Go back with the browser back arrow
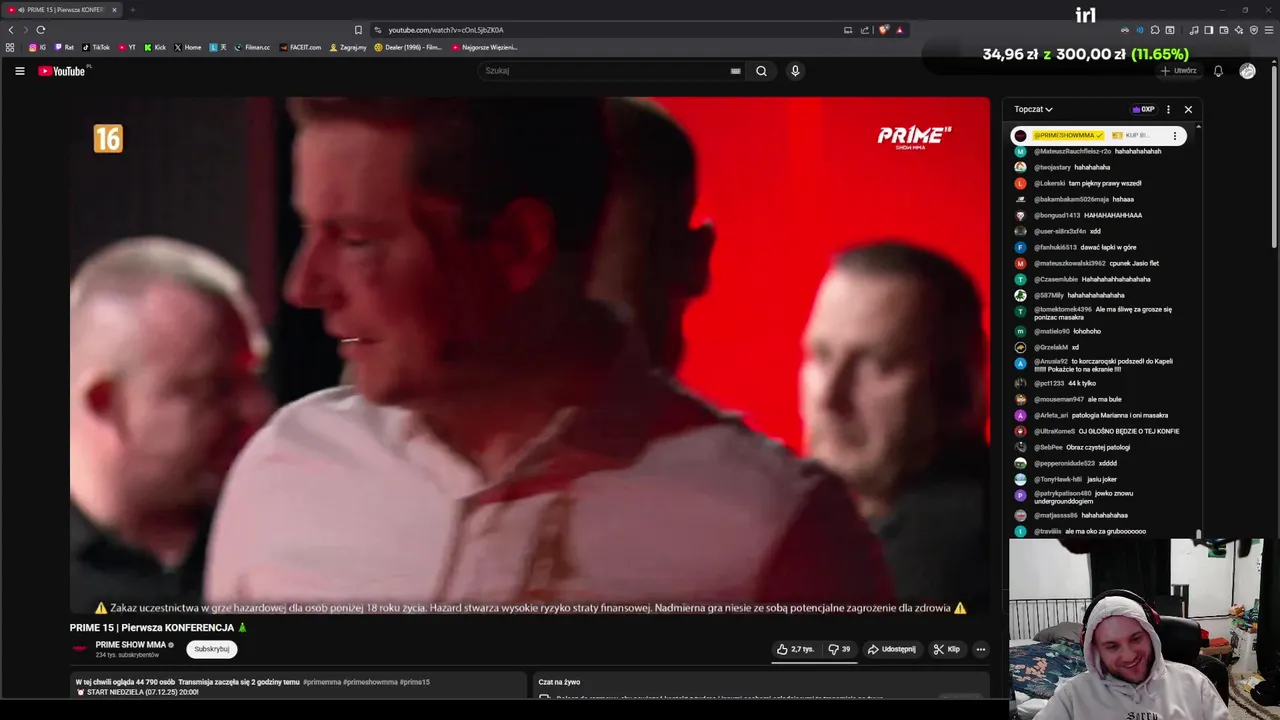Screen dimensions: 1280x720 11,30
